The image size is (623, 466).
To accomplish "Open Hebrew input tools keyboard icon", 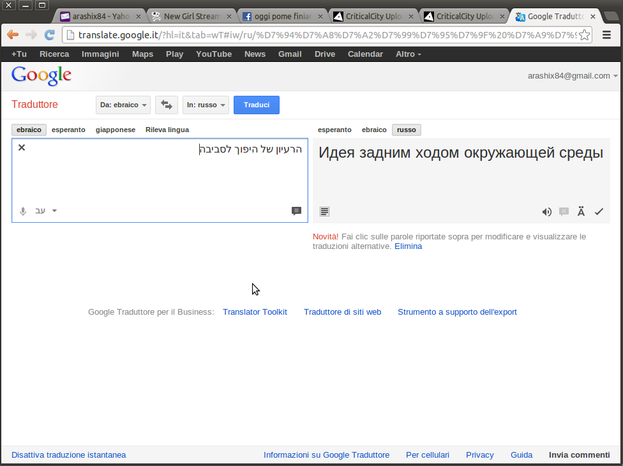I will 40,211.
